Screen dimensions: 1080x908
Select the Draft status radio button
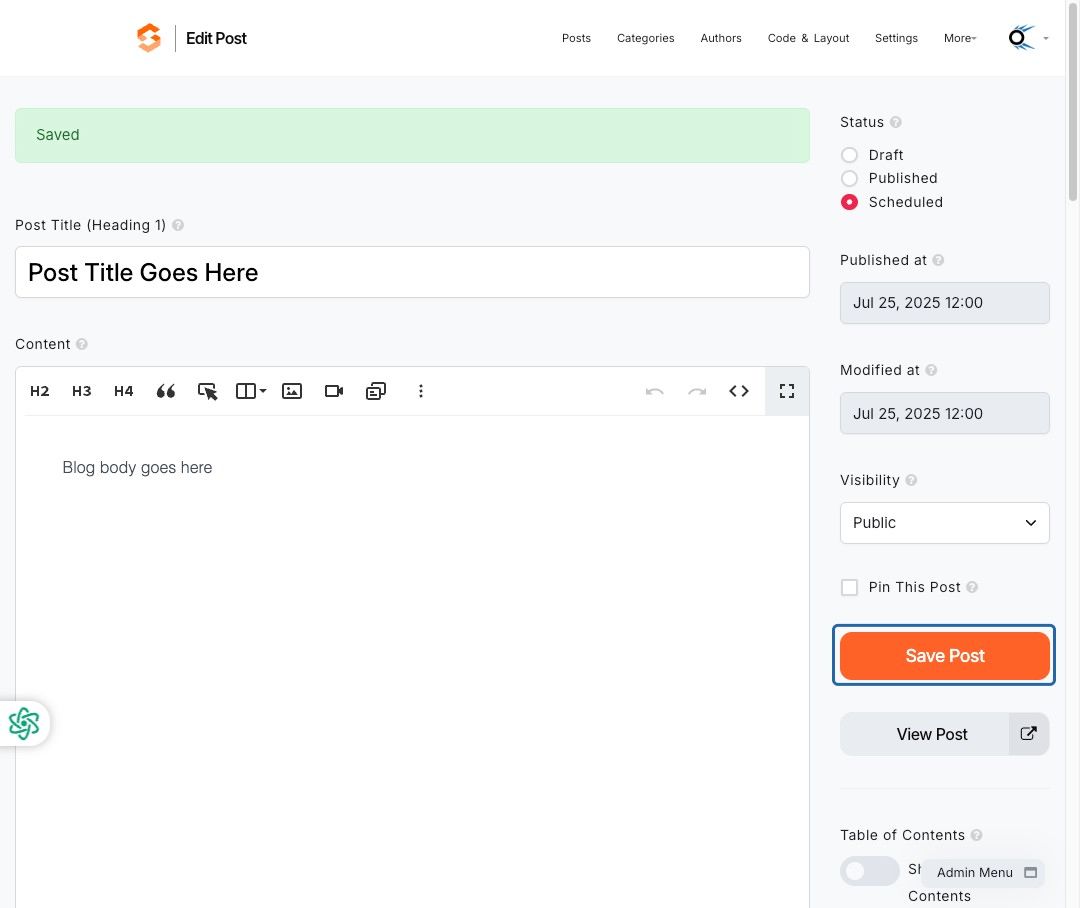[x=849, y=155]
